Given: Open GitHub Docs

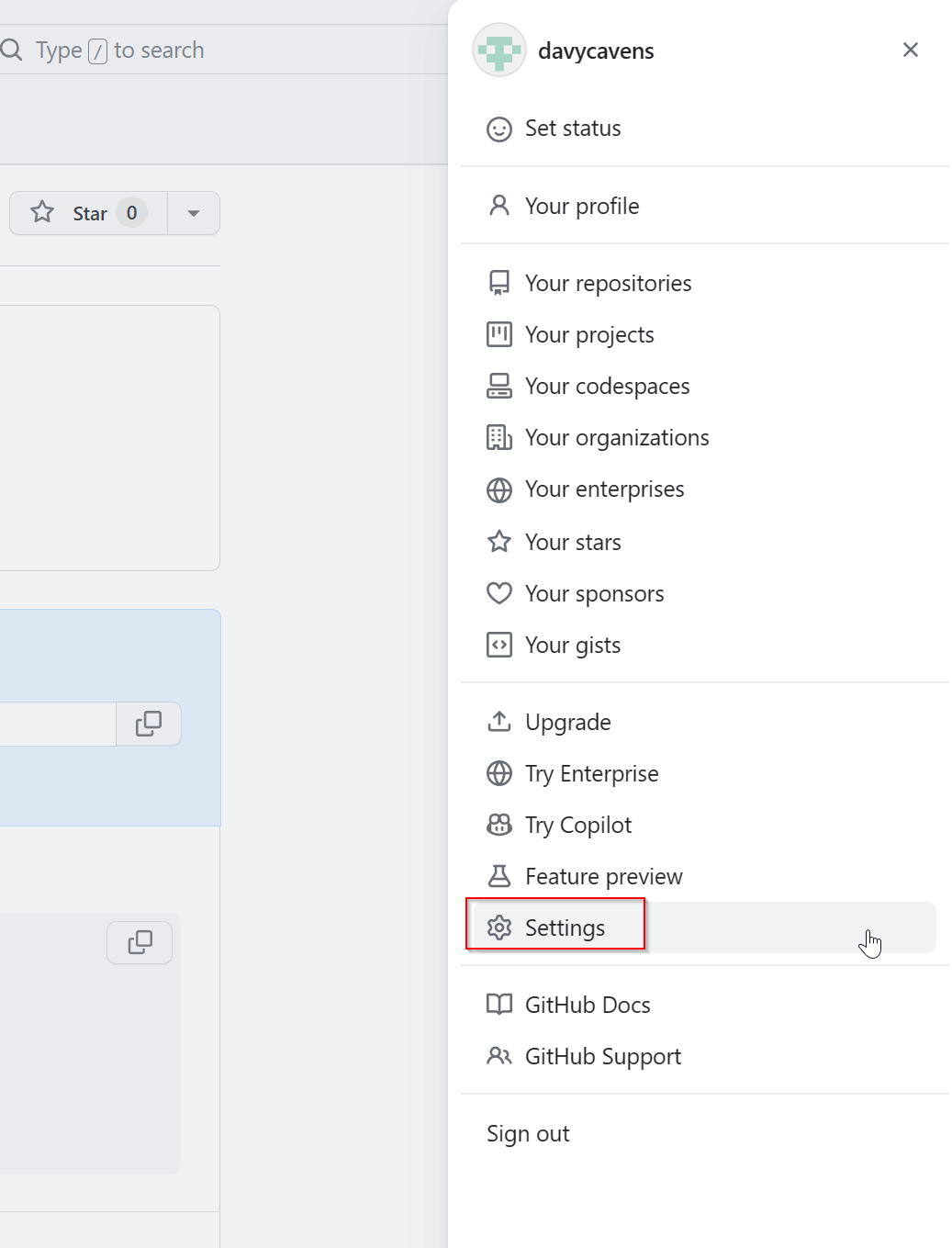Looking at the screenshot, I should click(x=704, y=1005).
